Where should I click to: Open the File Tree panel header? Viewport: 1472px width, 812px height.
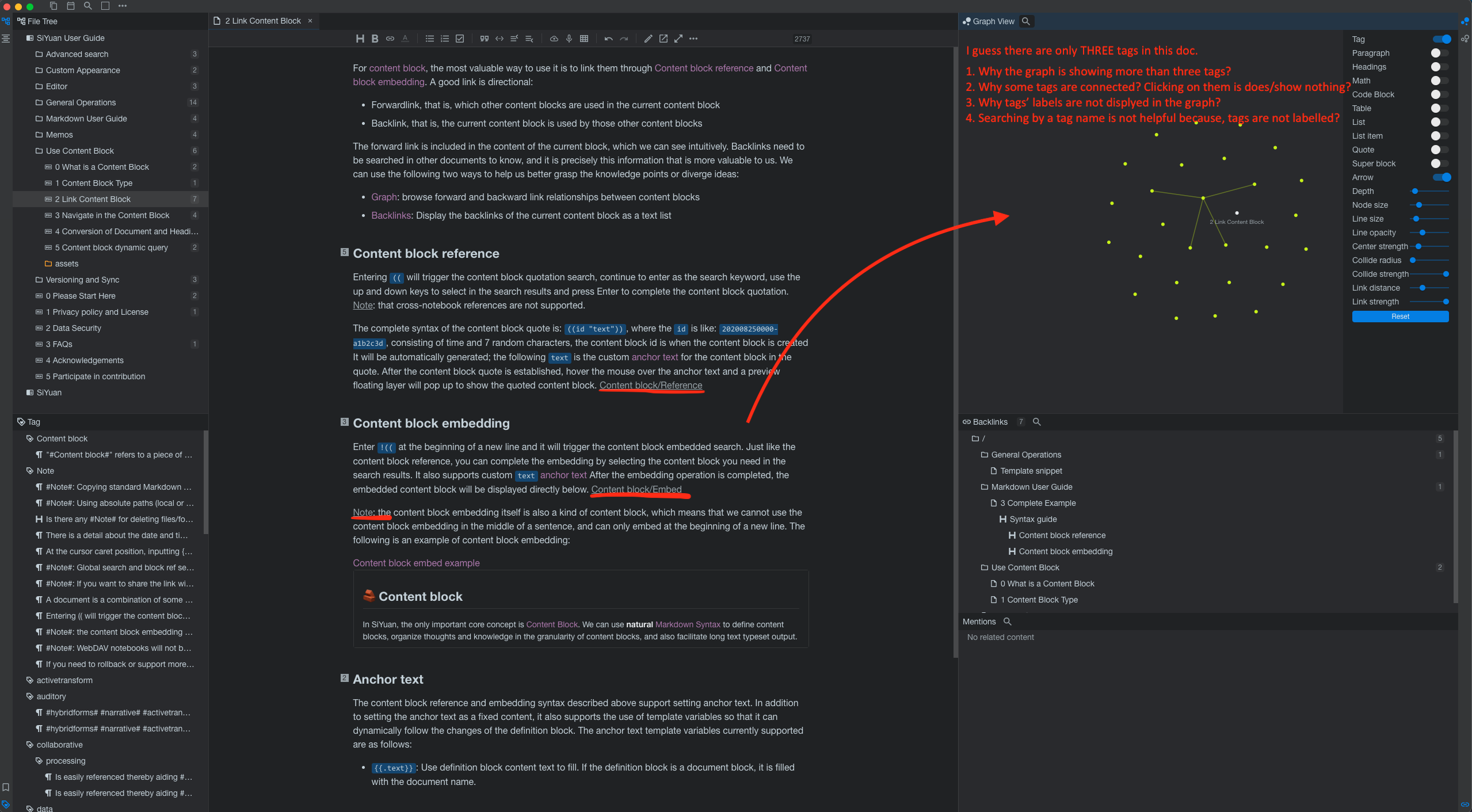coord(38,21)
